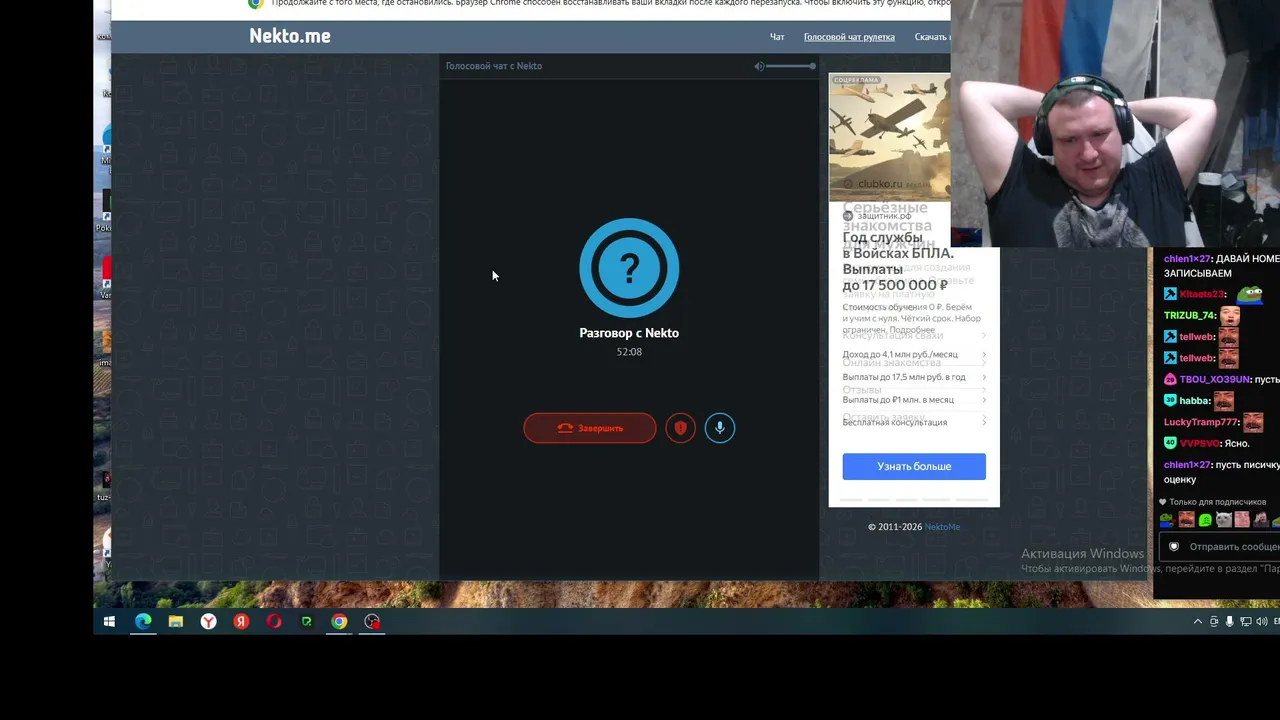
Task: Click the 'Голосовой чат с Nekto' header text
Action: click(x=494, y=66)
